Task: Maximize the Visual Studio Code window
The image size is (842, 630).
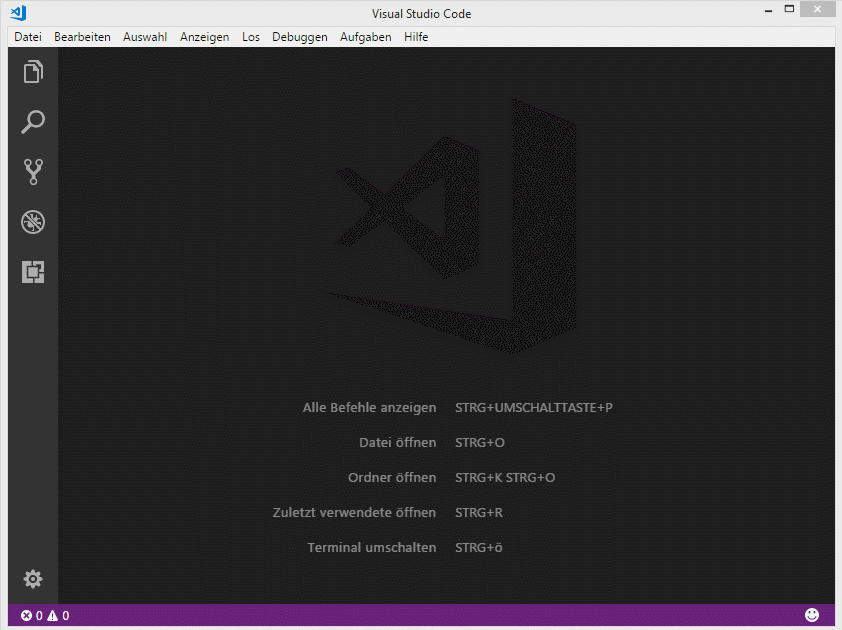Action: tap(789, 10)
